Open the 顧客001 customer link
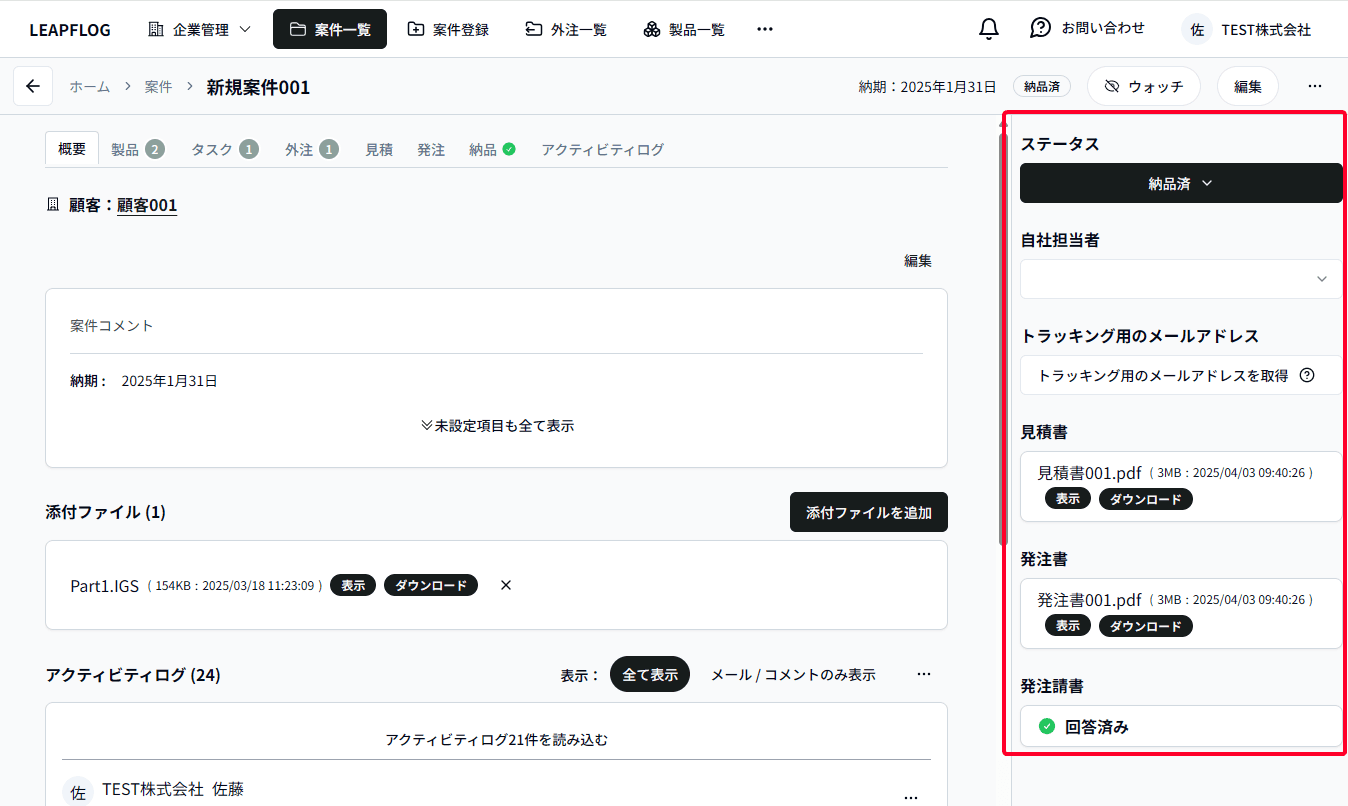The image size is (1348, 806). 147,205
